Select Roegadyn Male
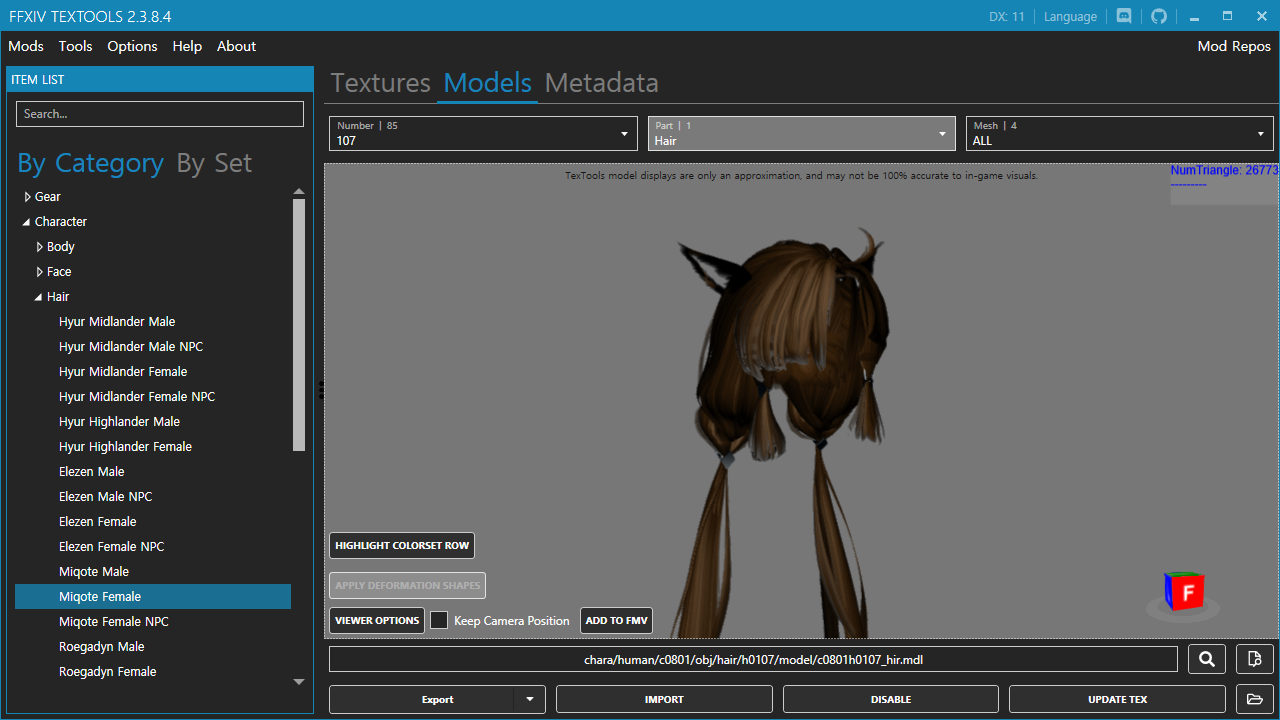This screenshot has width=1280, height=720. pos(102,647)
